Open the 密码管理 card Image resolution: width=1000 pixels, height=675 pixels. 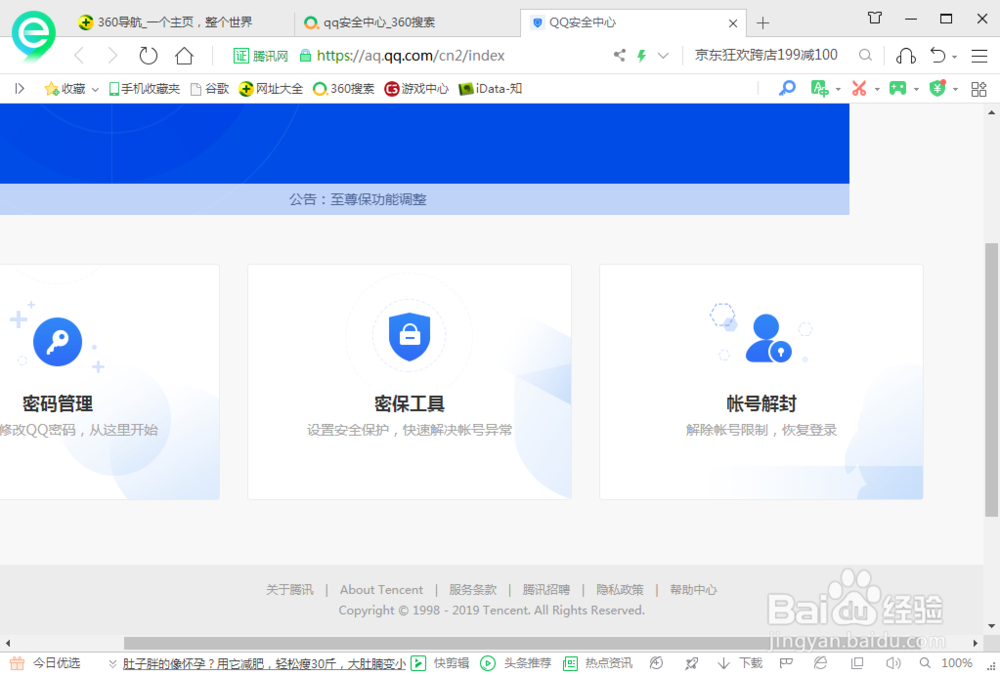pyautogui.click(x=110, y=382)
